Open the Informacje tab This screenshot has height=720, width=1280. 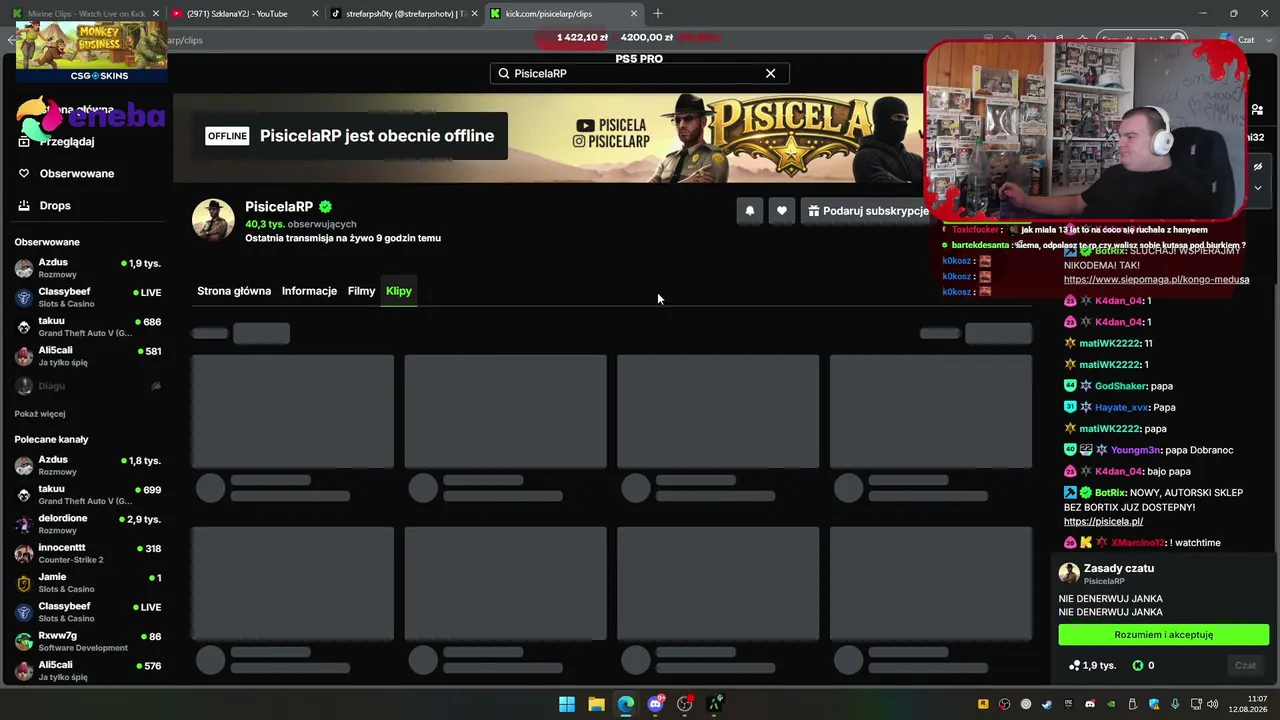click(309, 291)
